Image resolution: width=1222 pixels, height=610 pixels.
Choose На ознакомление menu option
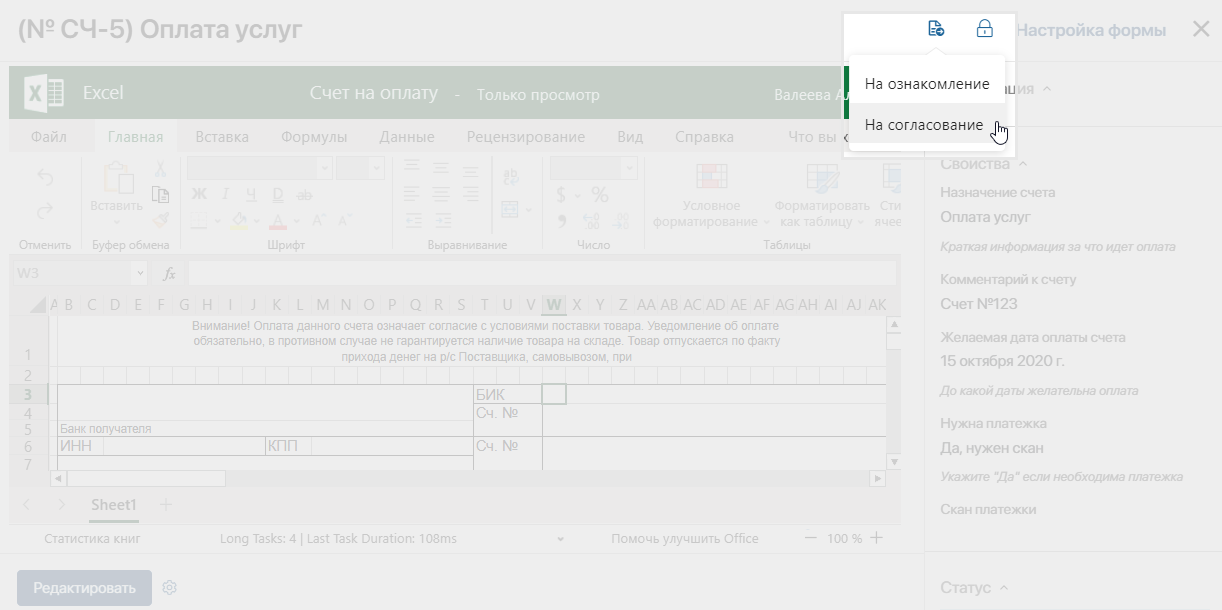pos(927,84)
